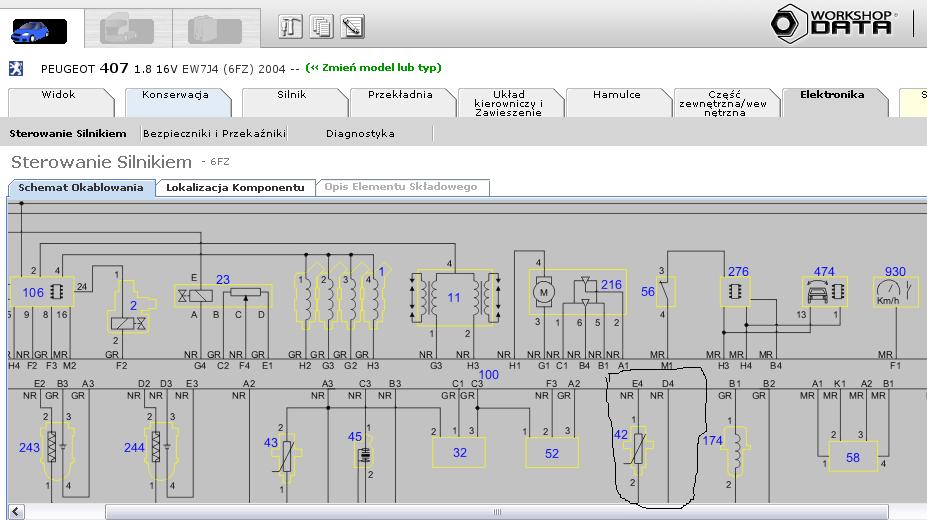Screen dimensions: 927x520
Task: Select the greyed truck vehicle icon
Action: tap(127, 31)
